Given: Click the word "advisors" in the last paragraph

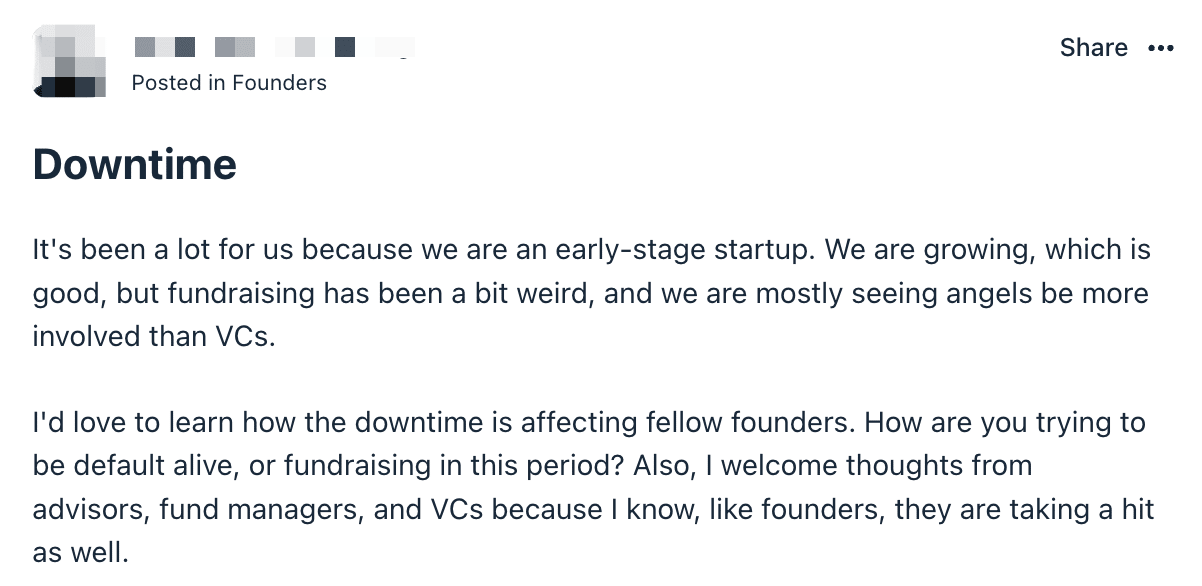Looking at the screenshot, I should point(92,509).
